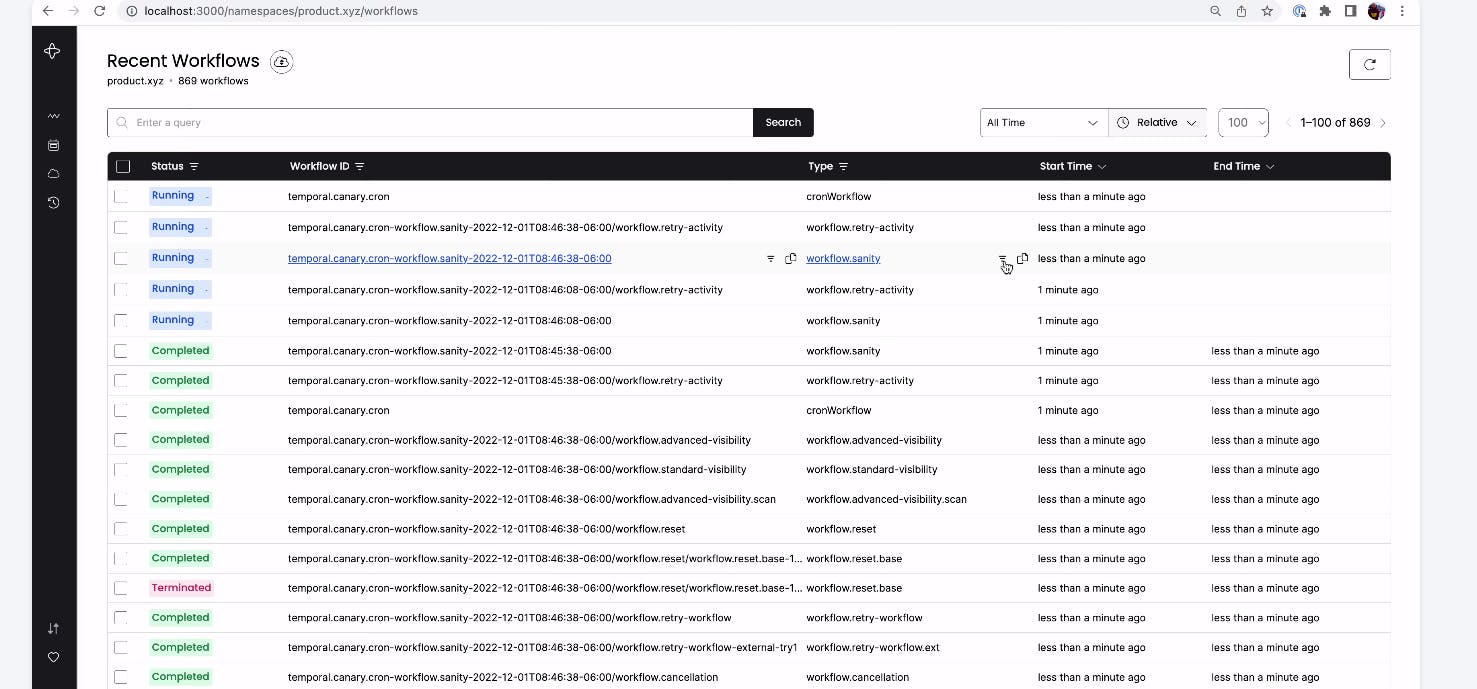Toggle the select-all checkbox in header
Screen dimensions: 1477x689
coord(123,166)
